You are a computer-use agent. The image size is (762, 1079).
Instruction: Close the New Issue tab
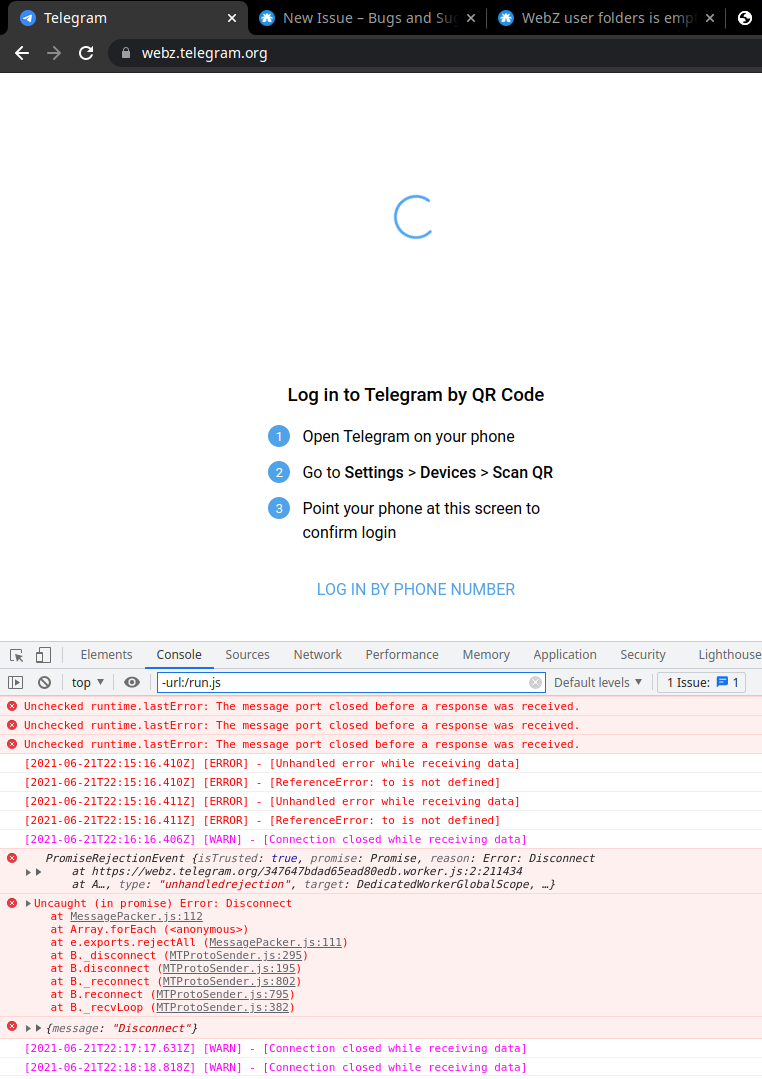point(471,18)
